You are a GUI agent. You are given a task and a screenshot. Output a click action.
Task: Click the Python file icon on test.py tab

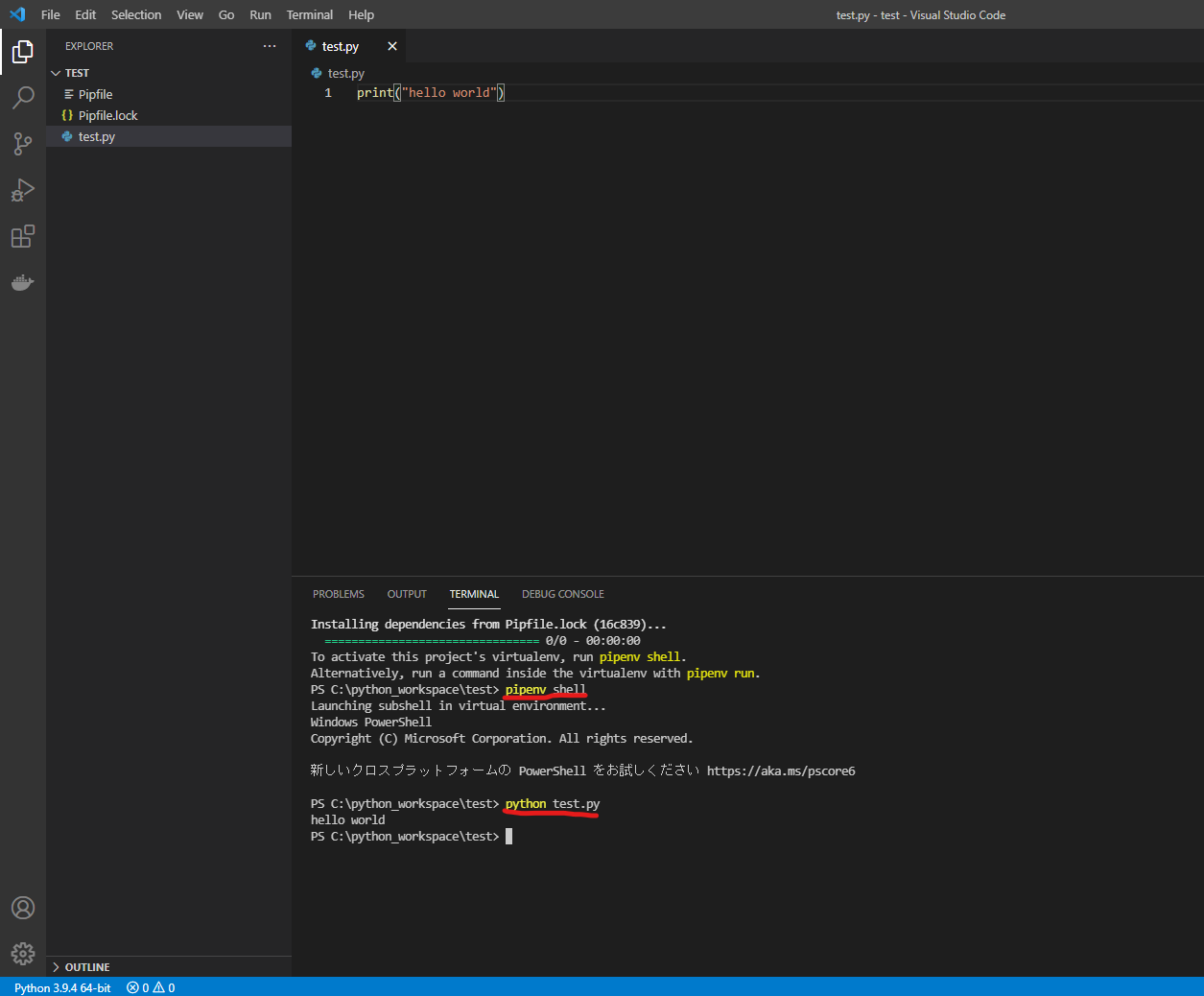(311, 46)
